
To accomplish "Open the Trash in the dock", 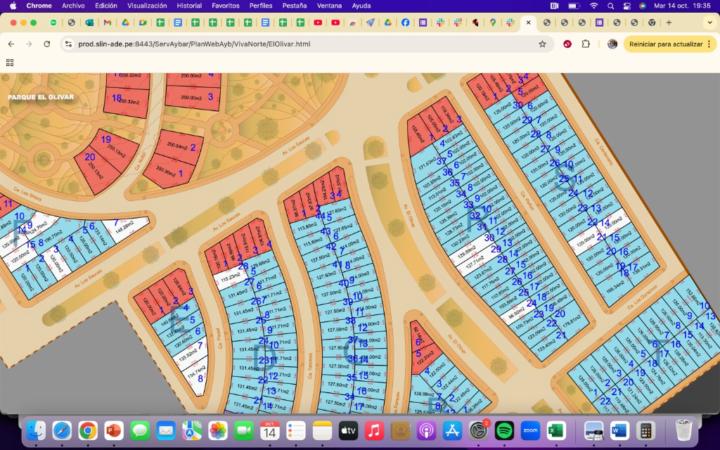I will pos(683,430).
